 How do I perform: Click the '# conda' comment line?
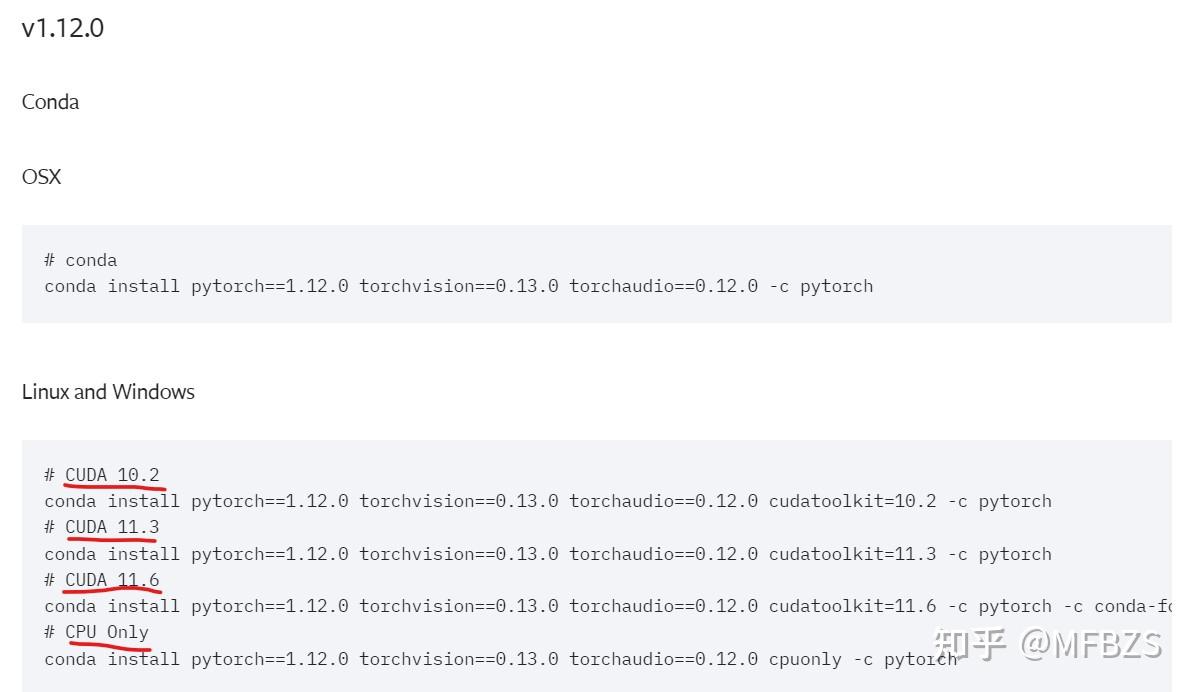81,260
